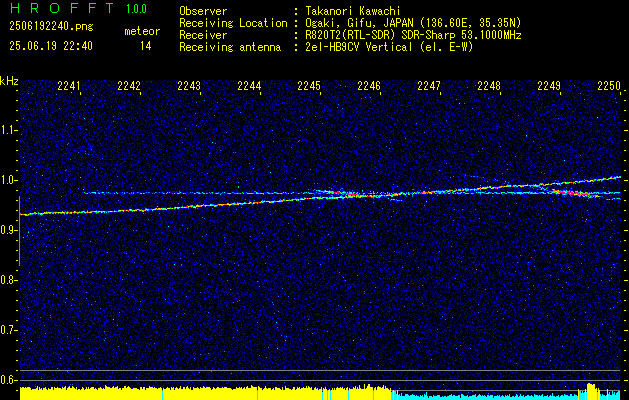Click the meteor label
Image resolution: width=629 pixels, height=400 pixels.
point(142,31)
